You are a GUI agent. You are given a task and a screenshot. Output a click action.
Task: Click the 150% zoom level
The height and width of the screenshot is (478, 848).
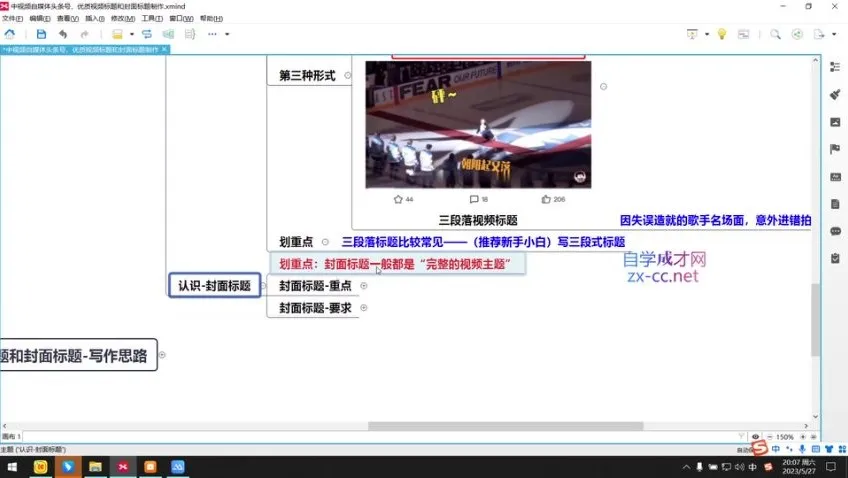(x=785, y=436)
